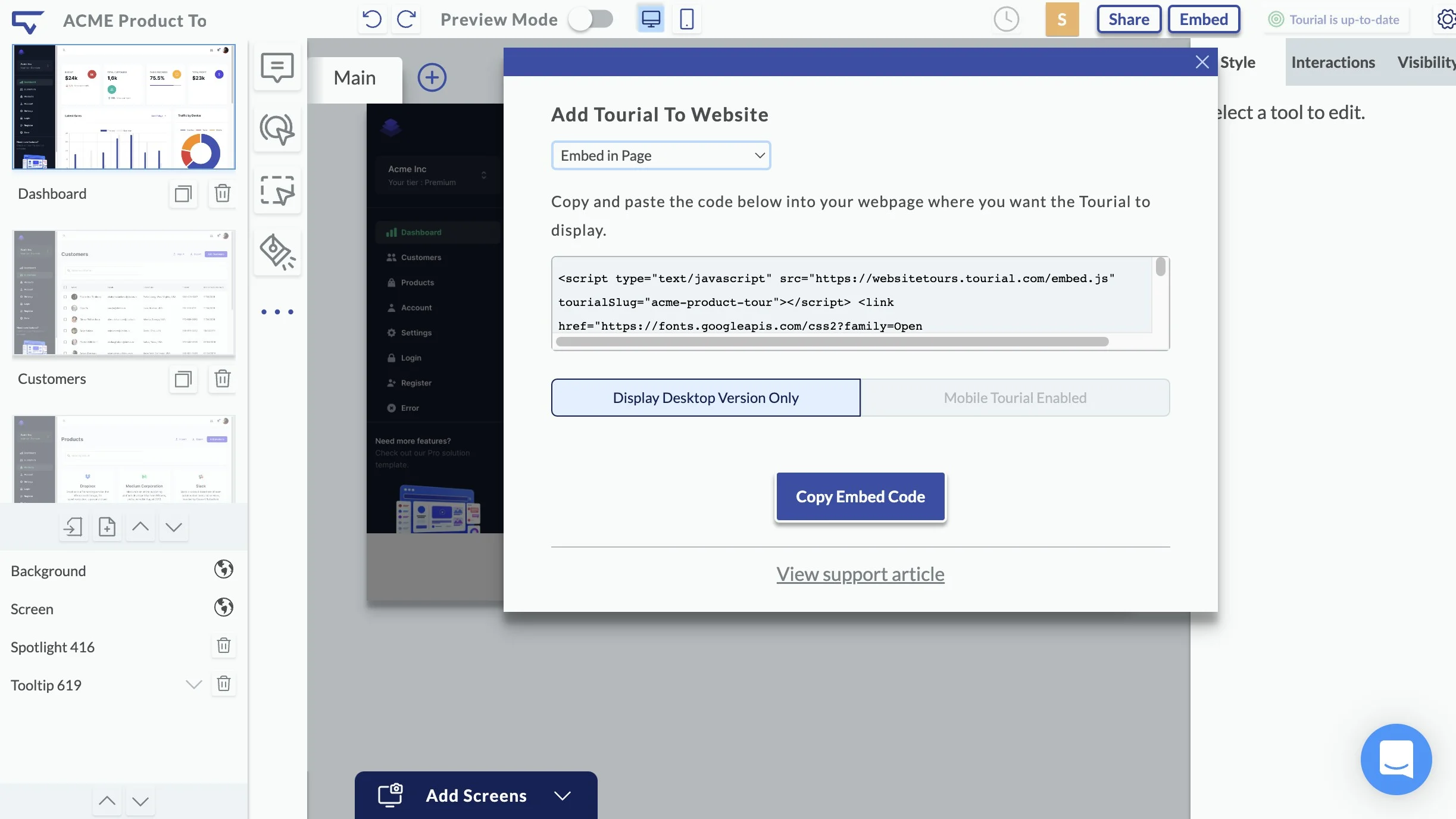Select the click-zone selection tool
Screen dimensions: 1456x819
click(277, 190)
